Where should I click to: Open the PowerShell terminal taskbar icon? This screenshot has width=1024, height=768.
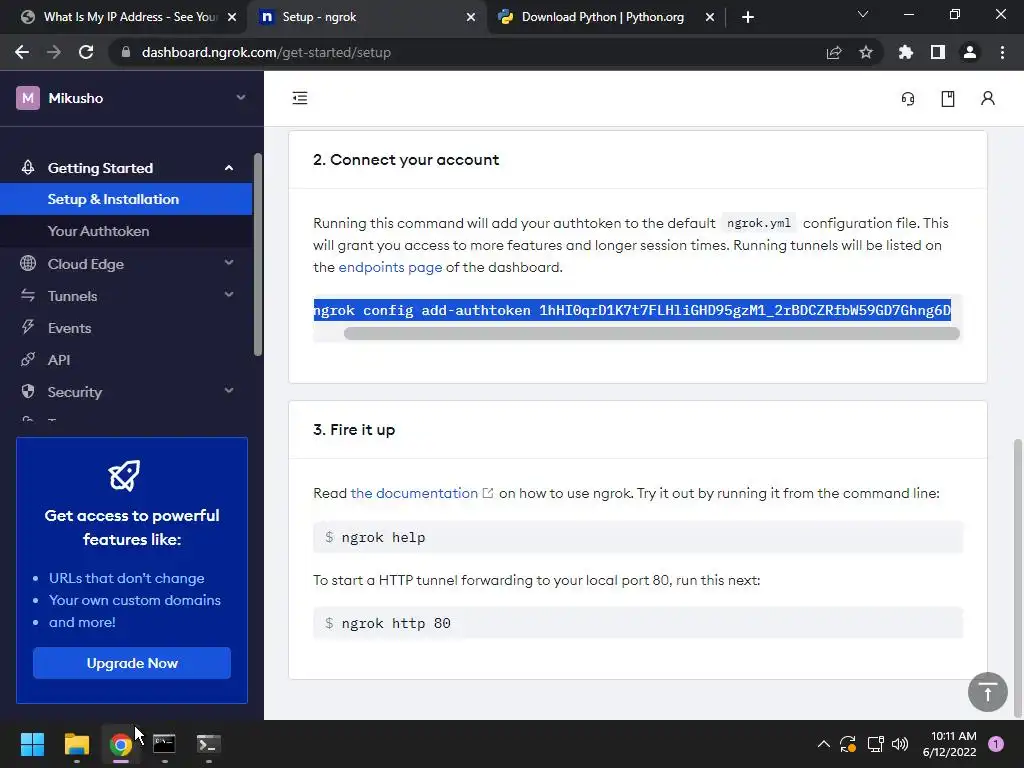208,744
